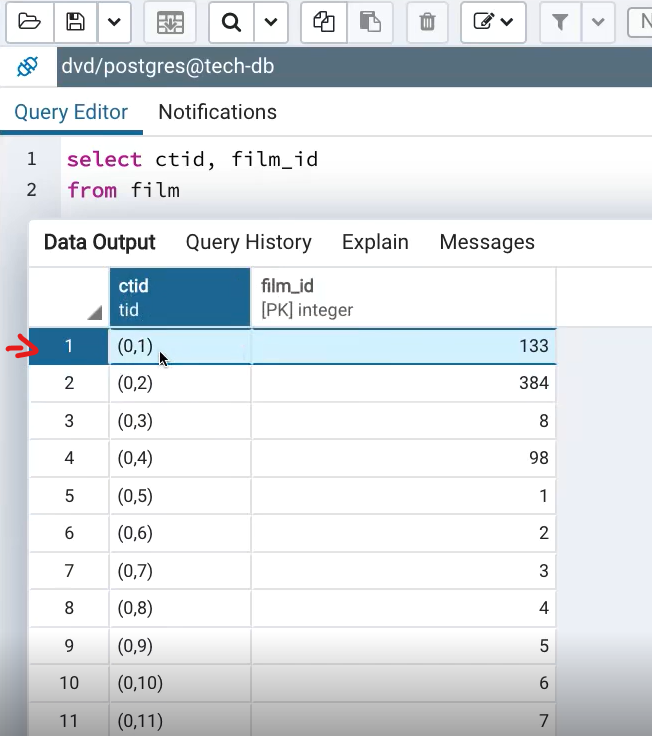Expand save options dropdown arrow
Viewport: 652px width, 736px height.
point(114,22)
